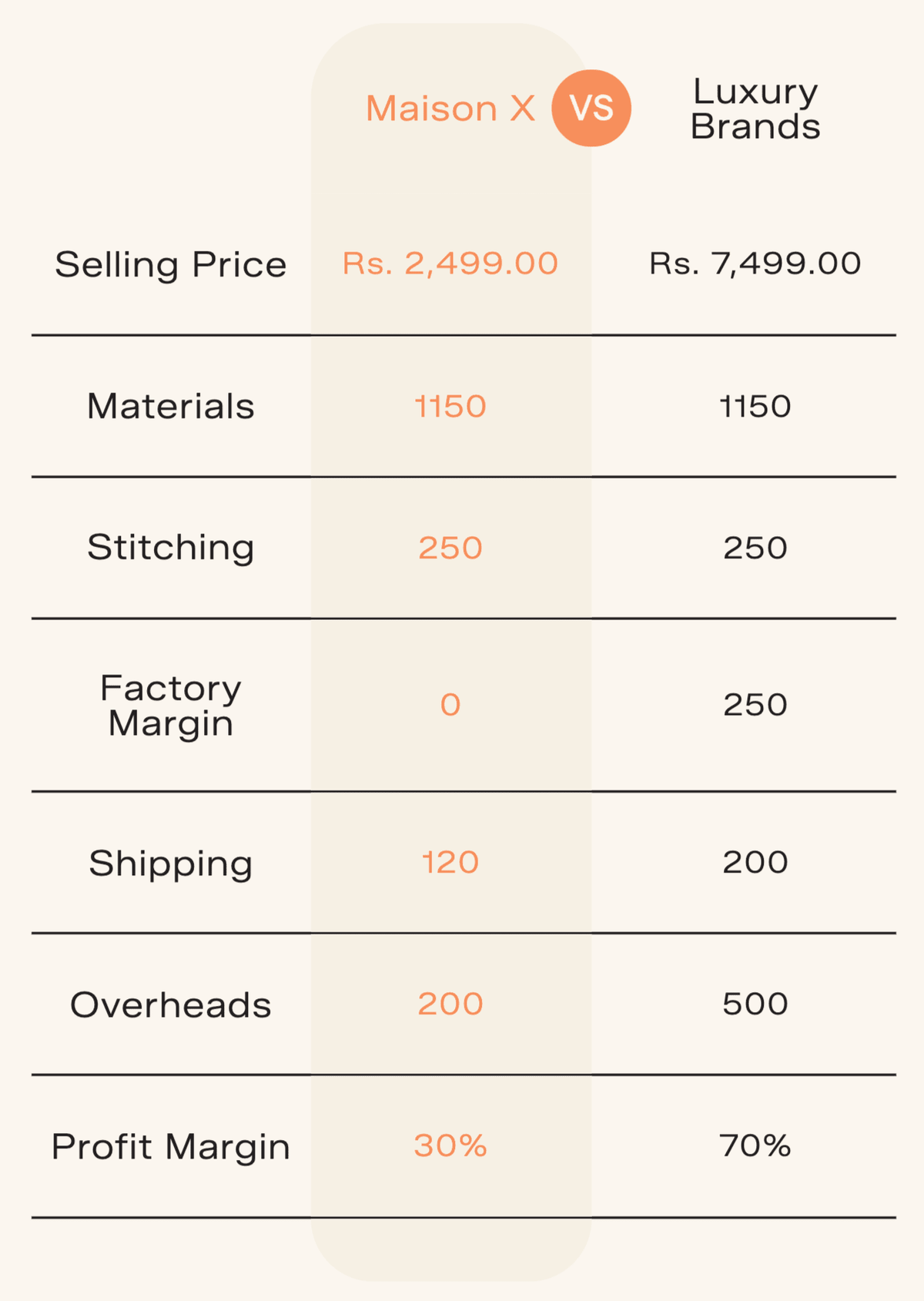924x1301 pixels.
Task: Click Maison X Factory Margin value 0
Action: point(450,706)
